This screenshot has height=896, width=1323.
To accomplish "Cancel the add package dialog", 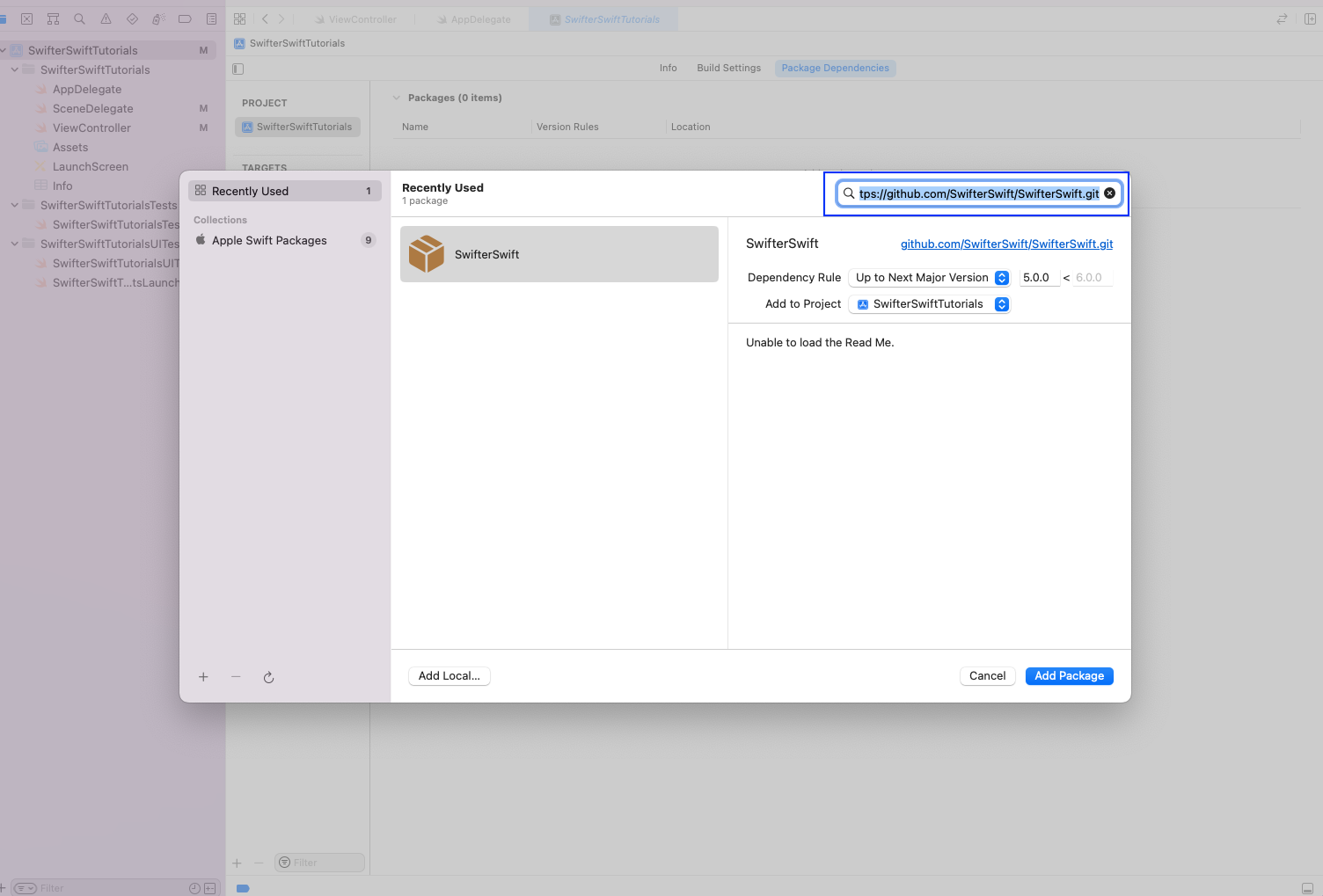I will click(988, 676).
